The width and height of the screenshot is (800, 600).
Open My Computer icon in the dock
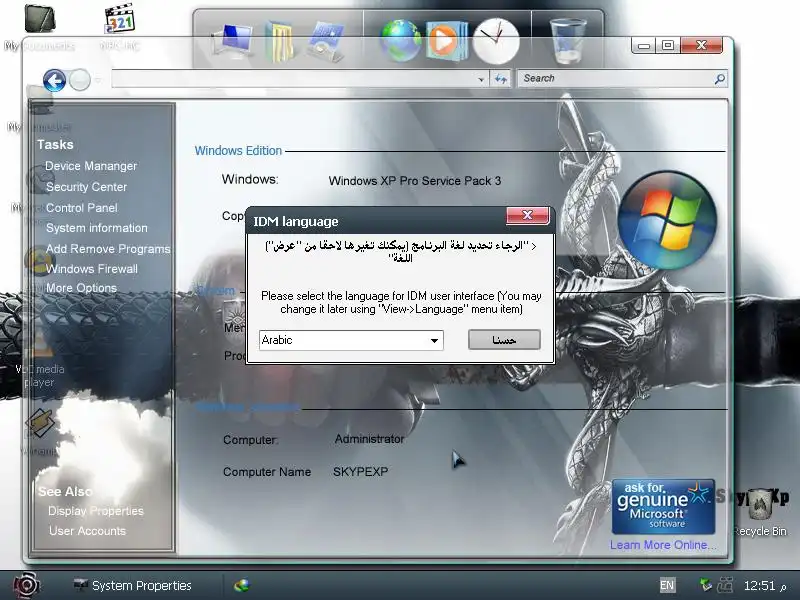tap(233, 40)
